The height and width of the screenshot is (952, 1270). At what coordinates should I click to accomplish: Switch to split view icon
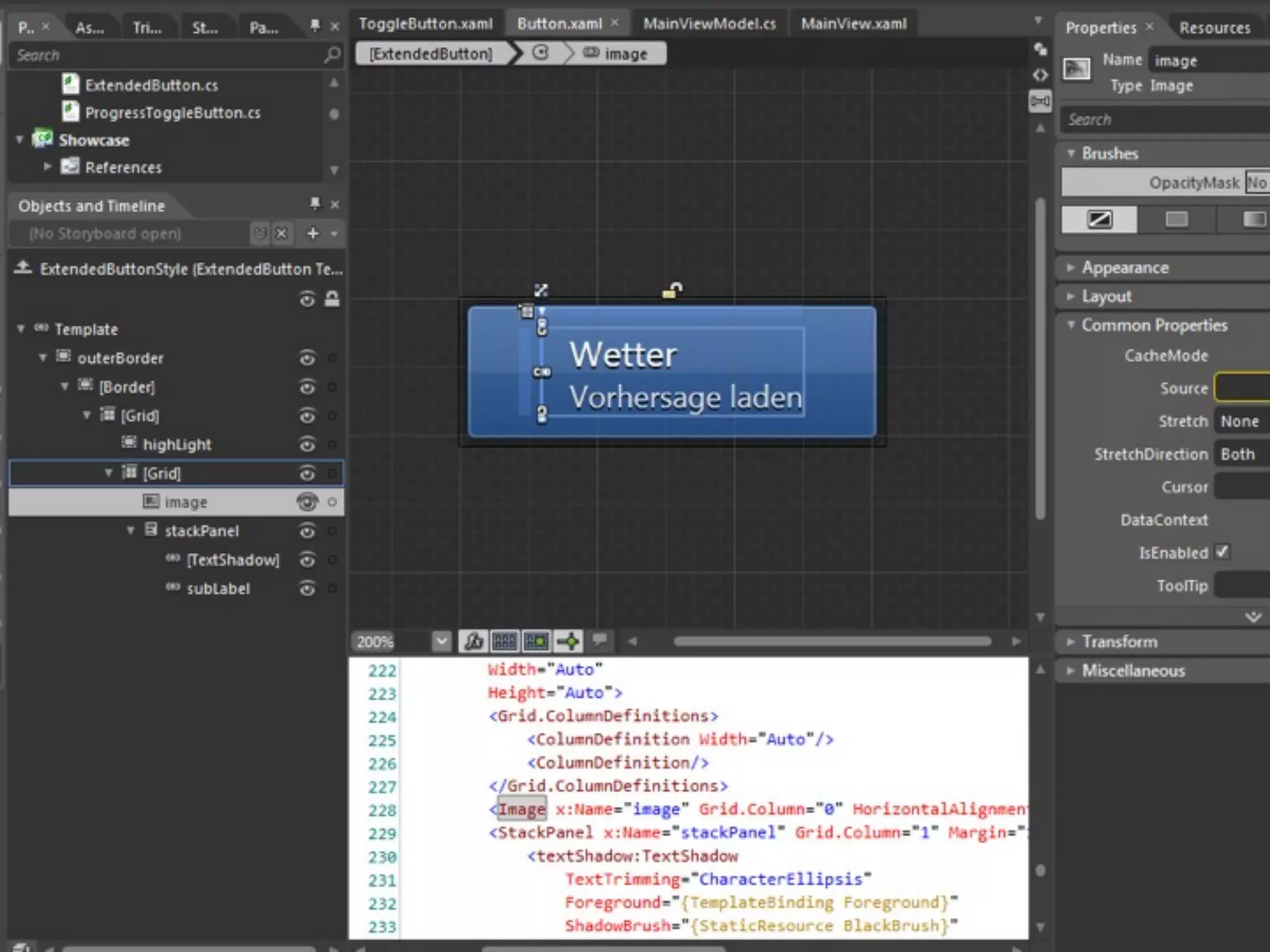(1040, 100)
